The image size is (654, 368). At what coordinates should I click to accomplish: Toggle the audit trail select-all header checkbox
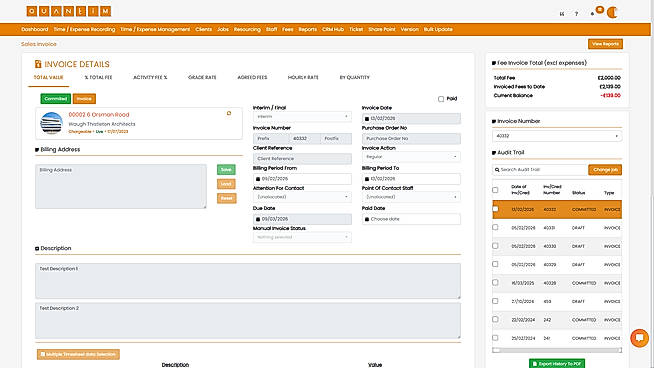495,190
